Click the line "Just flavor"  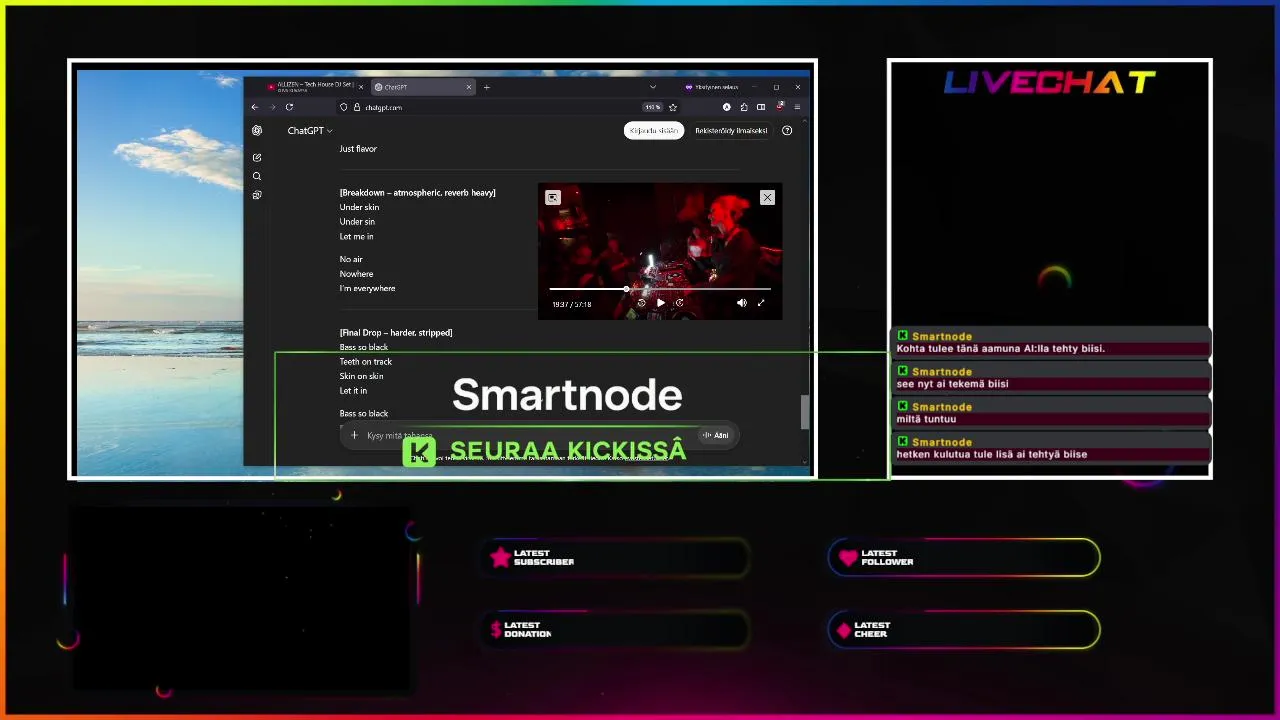358,149
